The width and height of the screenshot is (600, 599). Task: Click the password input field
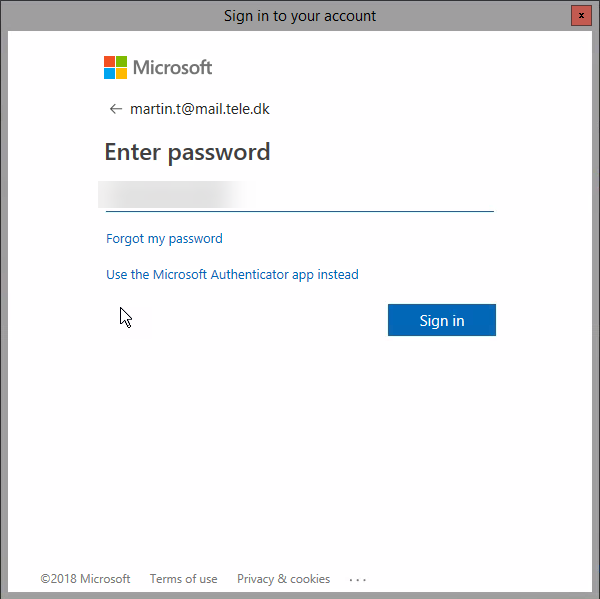(x=300, y=196)
